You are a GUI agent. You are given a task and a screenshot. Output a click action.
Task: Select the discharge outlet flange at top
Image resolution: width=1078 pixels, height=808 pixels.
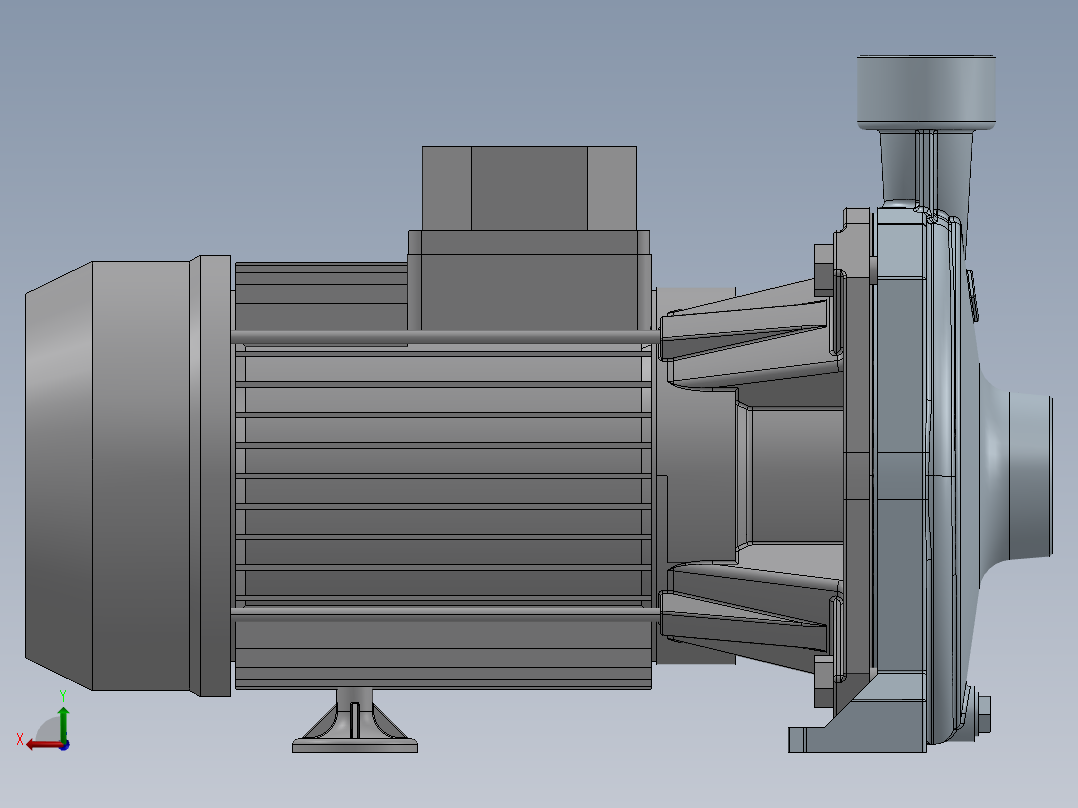[x=926, y=92]
